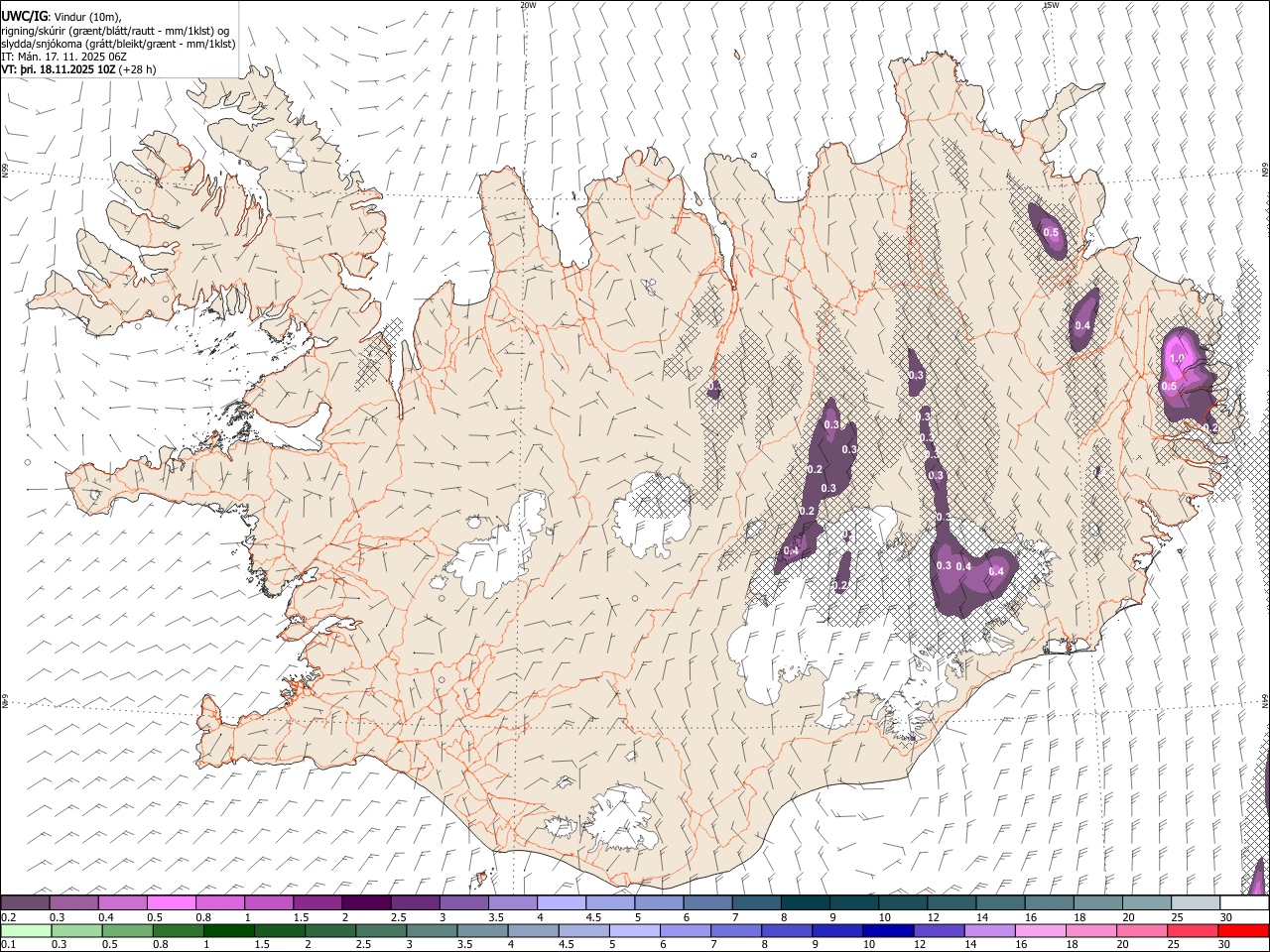Click the bright pink snowfall cell labelled 1.0
Image resolution: width=1270 pixels, height=952 pixels.
tap(1178, 358)
